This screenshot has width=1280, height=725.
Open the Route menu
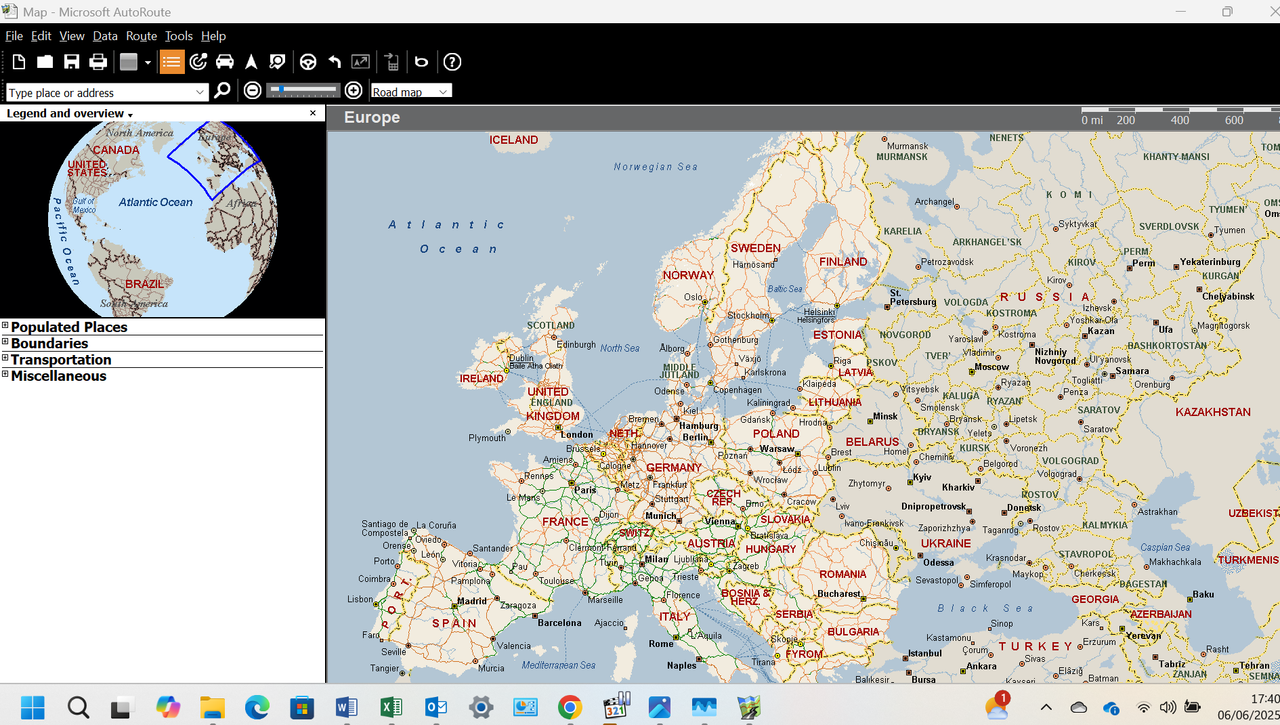pyautogui.click(x=141, y=36)
